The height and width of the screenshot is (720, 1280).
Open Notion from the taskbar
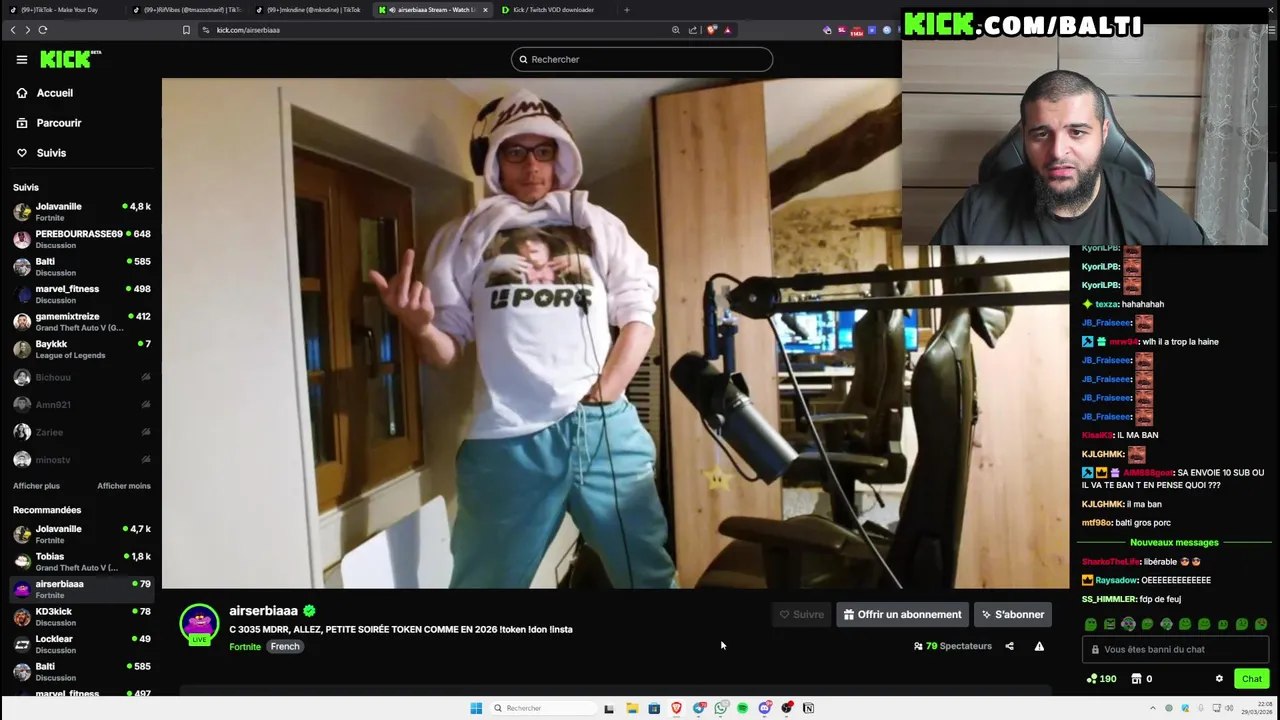(809, 708)
